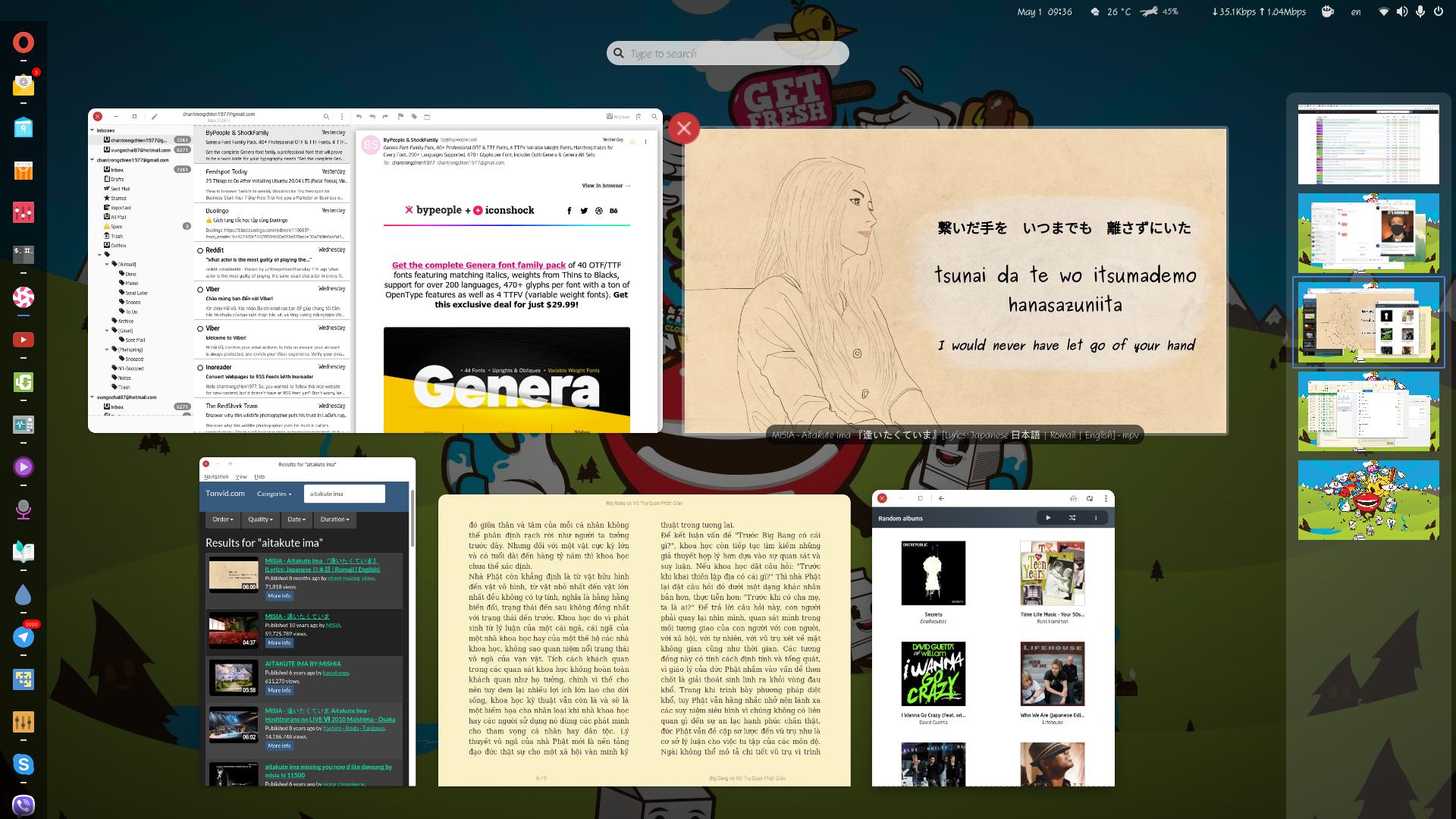Click the Tonvid.com brand link

(225, 494)
